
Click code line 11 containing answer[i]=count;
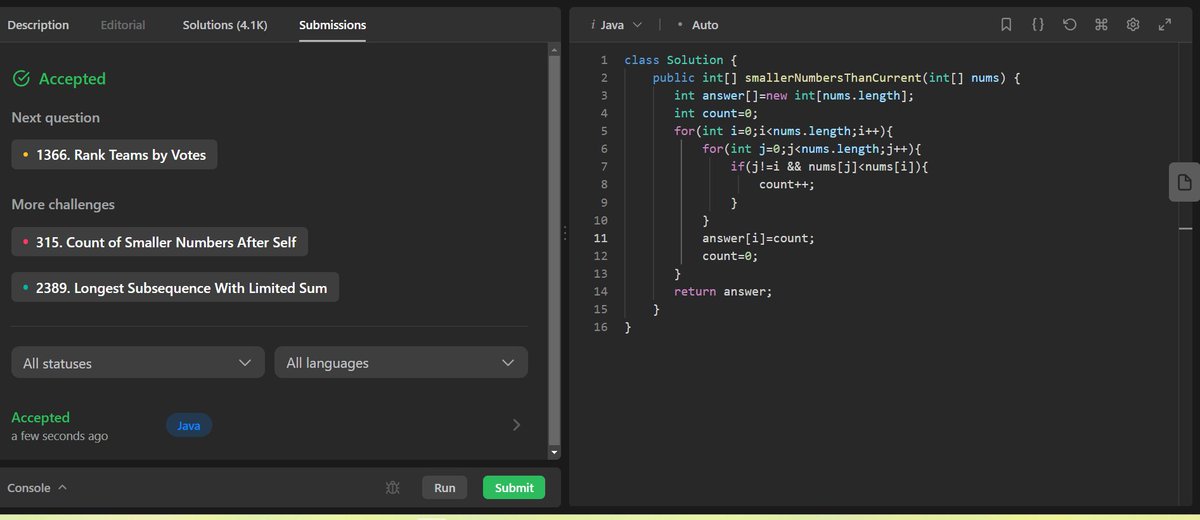tap(758, 238)
